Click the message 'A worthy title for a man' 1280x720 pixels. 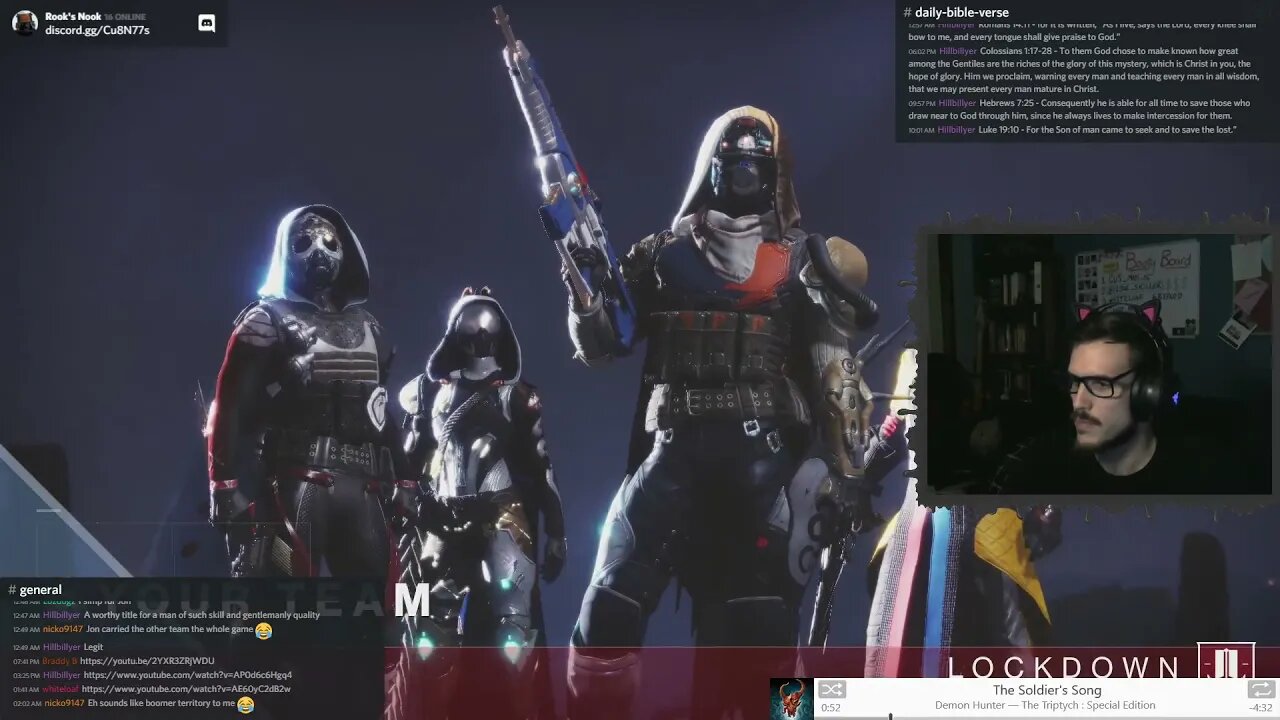[x=202, y=615]
